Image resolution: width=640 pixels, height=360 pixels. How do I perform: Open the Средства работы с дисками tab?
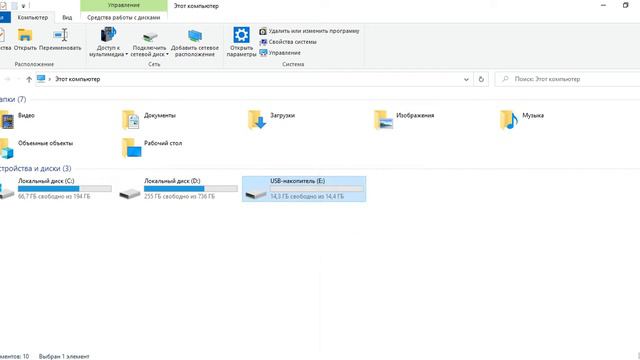124,18
